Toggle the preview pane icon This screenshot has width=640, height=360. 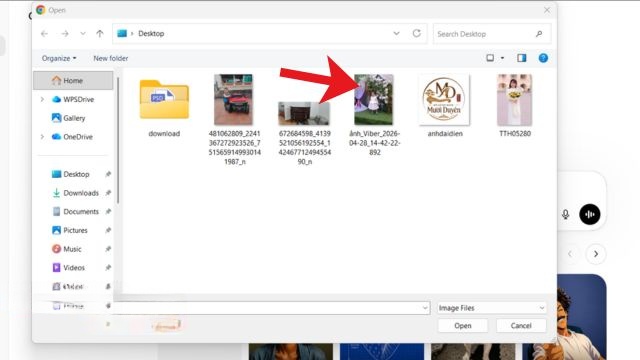point(522,58)
